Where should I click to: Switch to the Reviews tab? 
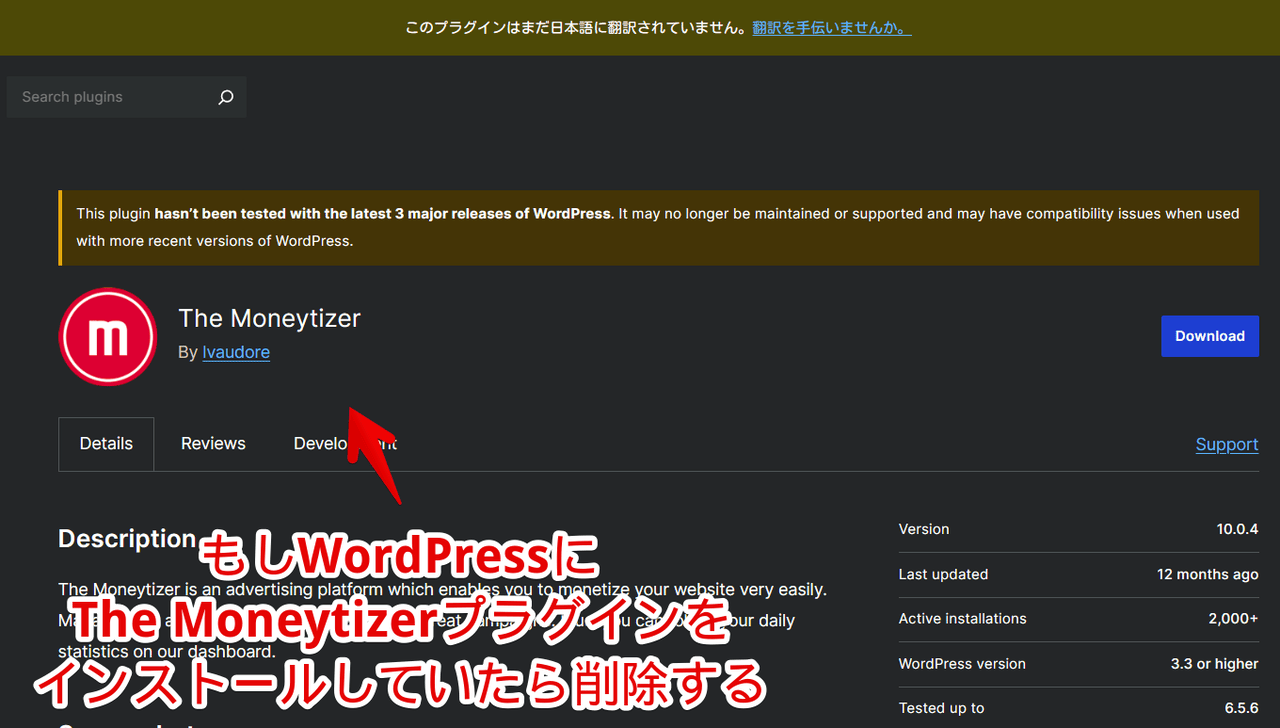click(213, 444)
